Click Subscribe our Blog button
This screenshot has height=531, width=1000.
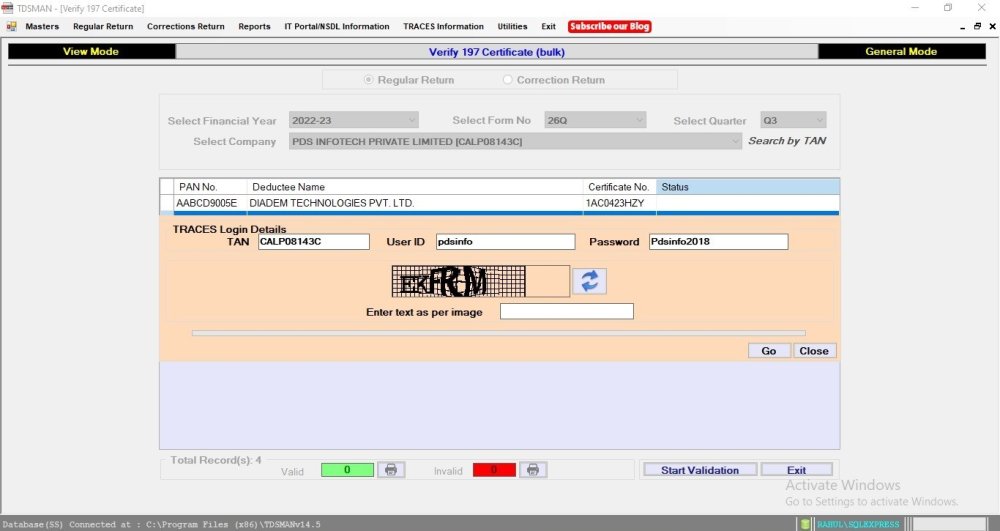coord(609,26)
